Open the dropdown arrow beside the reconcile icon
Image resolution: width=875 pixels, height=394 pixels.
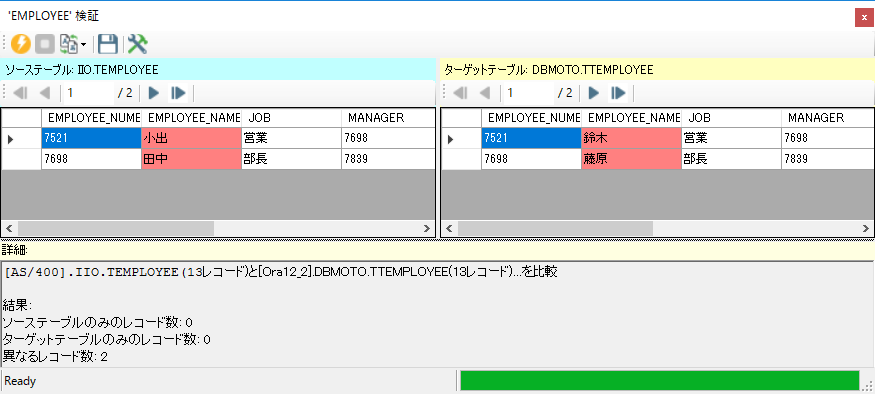pos(83,44)
